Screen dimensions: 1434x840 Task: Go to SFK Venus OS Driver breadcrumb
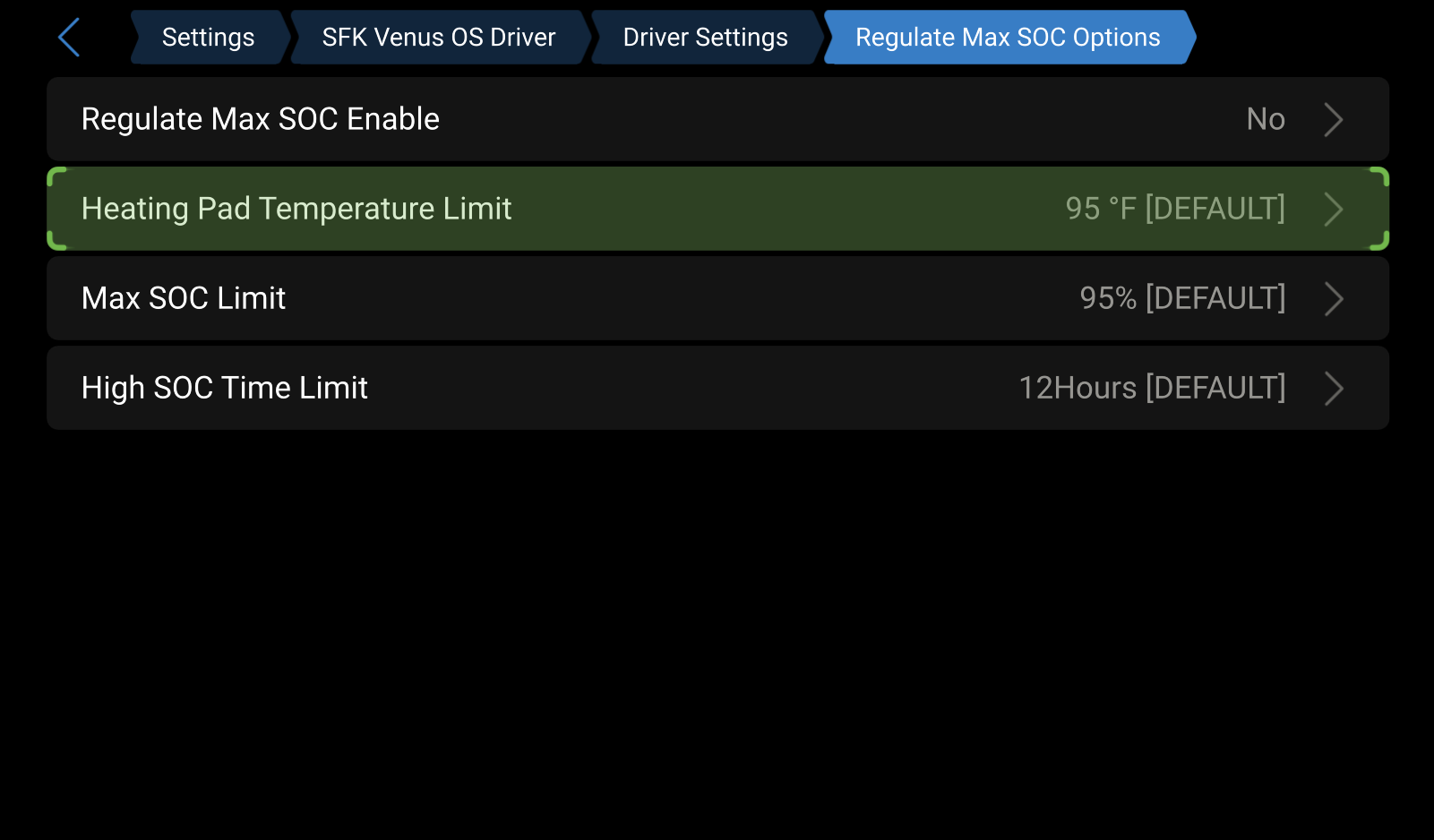coord(439,38)
